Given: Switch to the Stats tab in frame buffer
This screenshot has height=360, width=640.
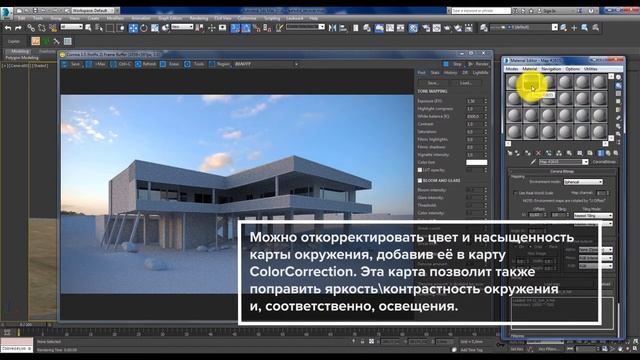Looking at the screenshot, I should [435, 73].
